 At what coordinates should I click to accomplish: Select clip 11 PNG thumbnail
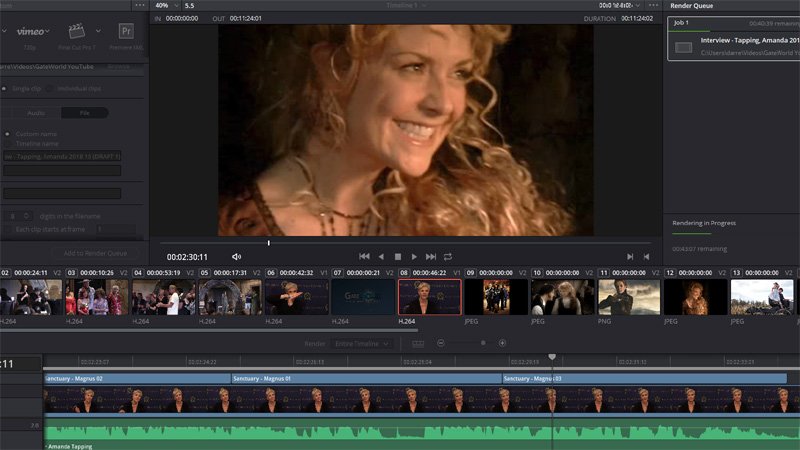[x=629, y=296]
